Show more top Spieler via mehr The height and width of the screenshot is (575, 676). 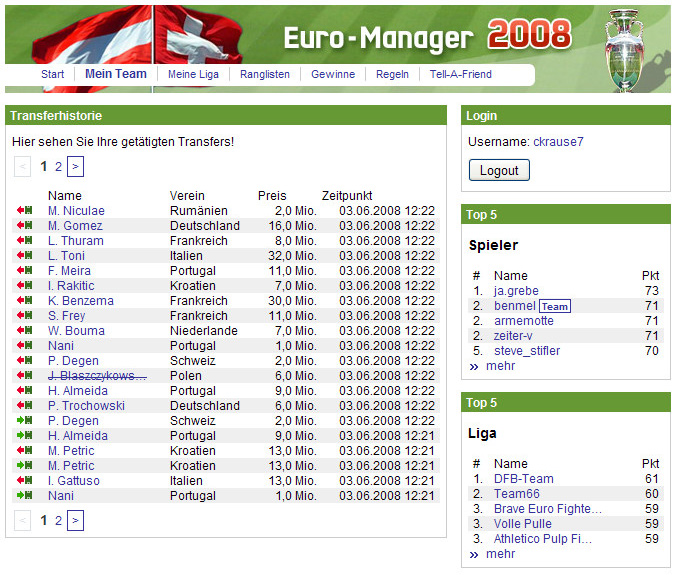501,366
